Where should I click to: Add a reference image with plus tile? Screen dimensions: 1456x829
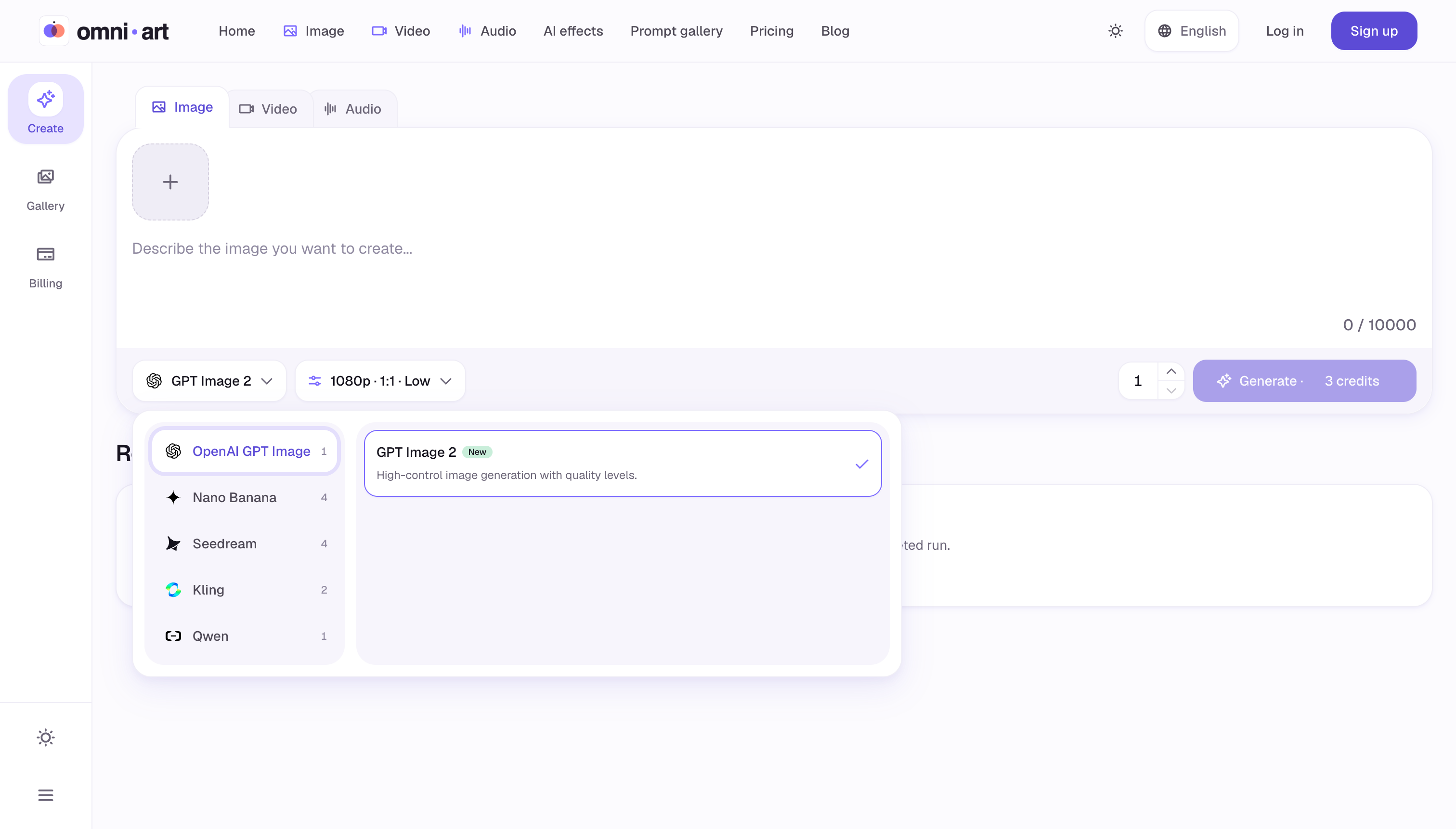pyautogui.click(x=170, y=181)
